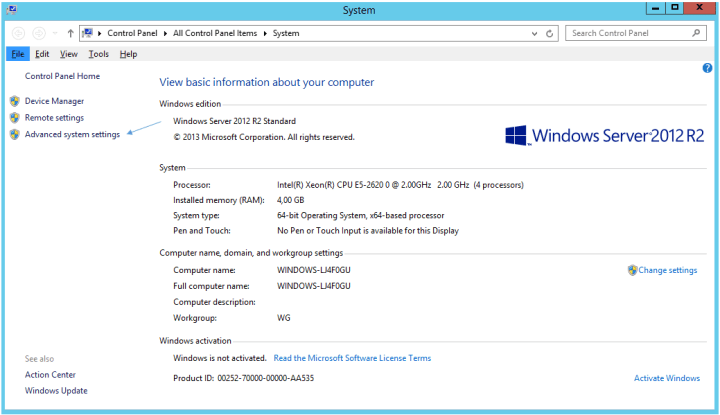
Task: Open the Tools menu
Action: pos(98,54)
